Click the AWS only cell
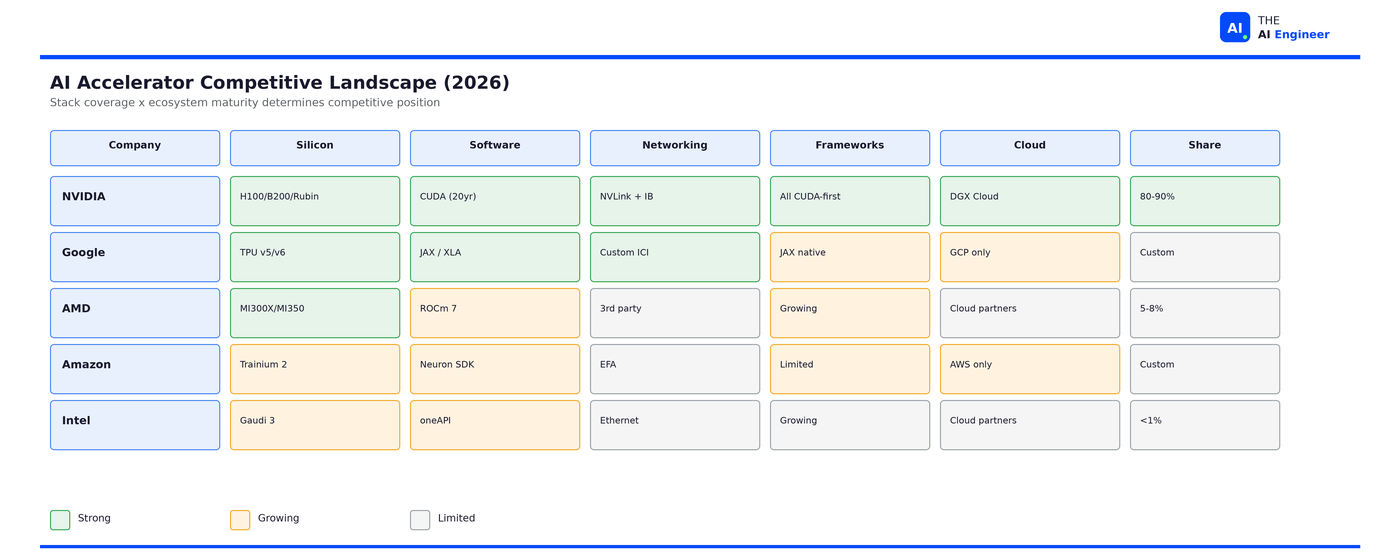This screenshot has width=1400, height=560. coord(1030,369)
